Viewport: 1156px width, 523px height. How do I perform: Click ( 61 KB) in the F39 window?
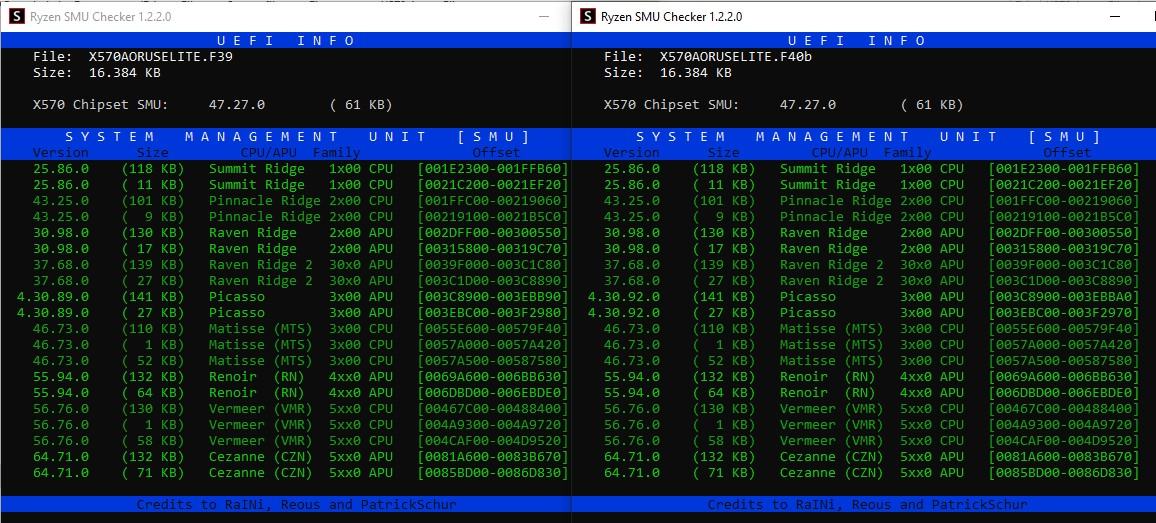(x=361, y=105)
